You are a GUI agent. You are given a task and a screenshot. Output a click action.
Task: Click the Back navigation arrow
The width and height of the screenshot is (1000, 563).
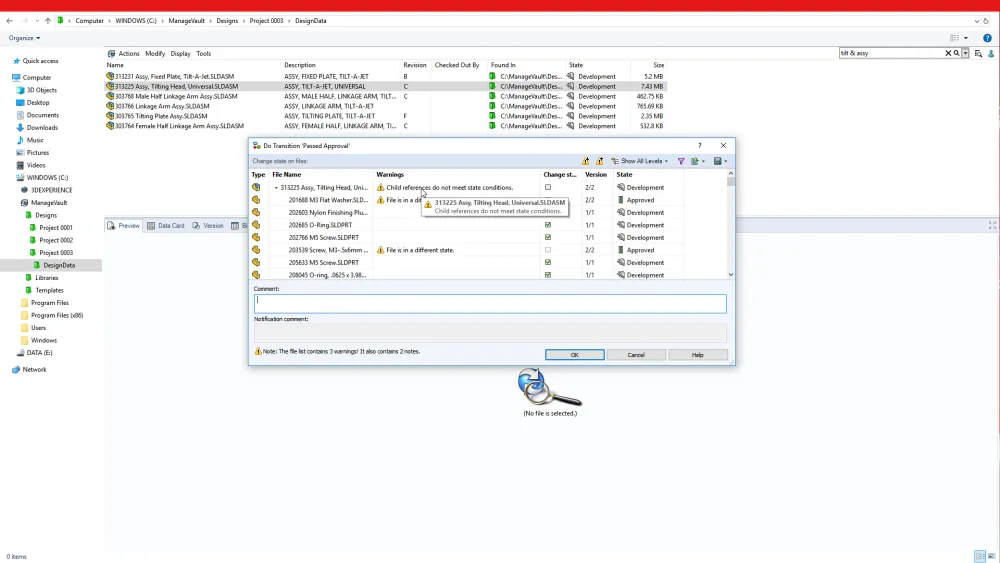[10, 21]
